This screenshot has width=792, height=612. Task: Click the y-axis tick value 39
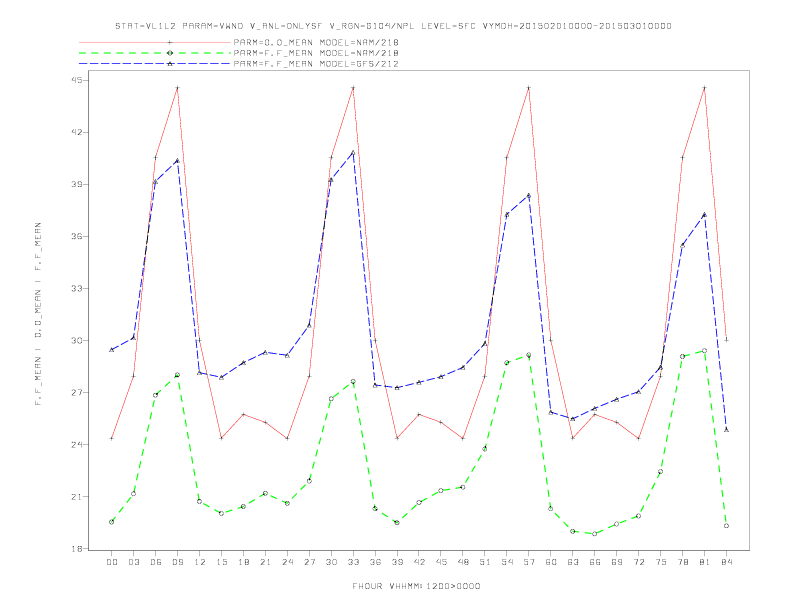78,184
